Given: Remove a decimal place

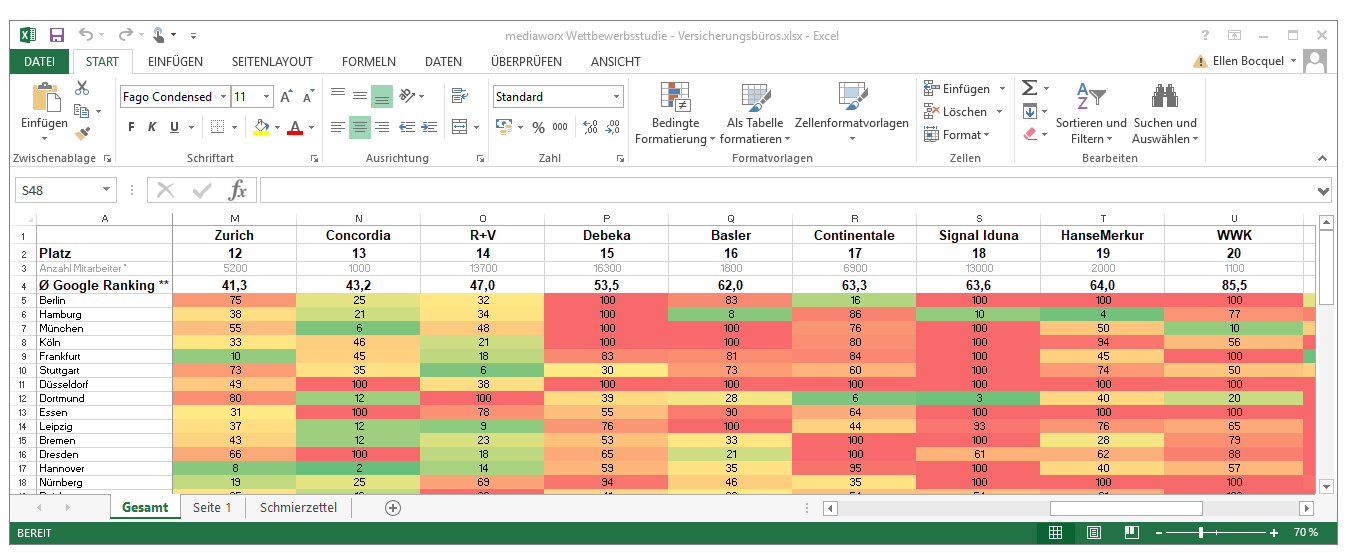Looking at the screenshot, I should 613,127.
